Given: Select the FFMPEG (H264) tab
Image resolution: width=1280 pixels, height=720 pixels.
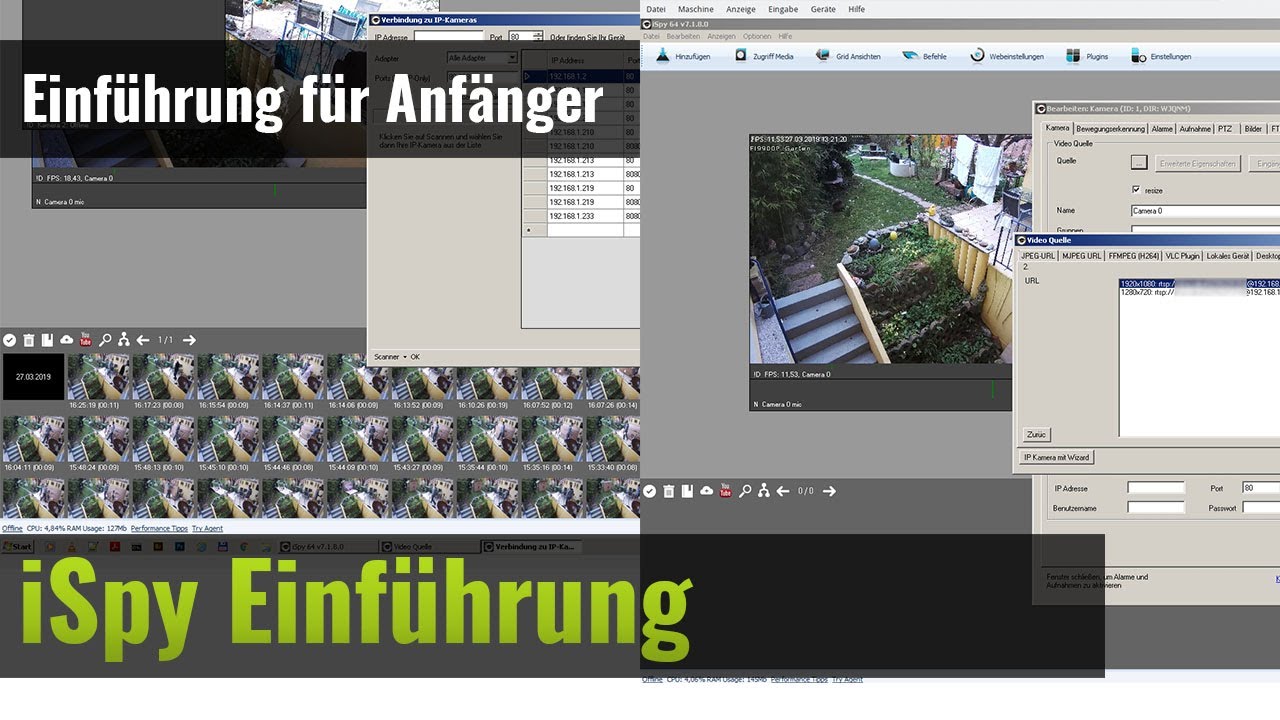Looking at the screenshot, I should coord(1133,256).
